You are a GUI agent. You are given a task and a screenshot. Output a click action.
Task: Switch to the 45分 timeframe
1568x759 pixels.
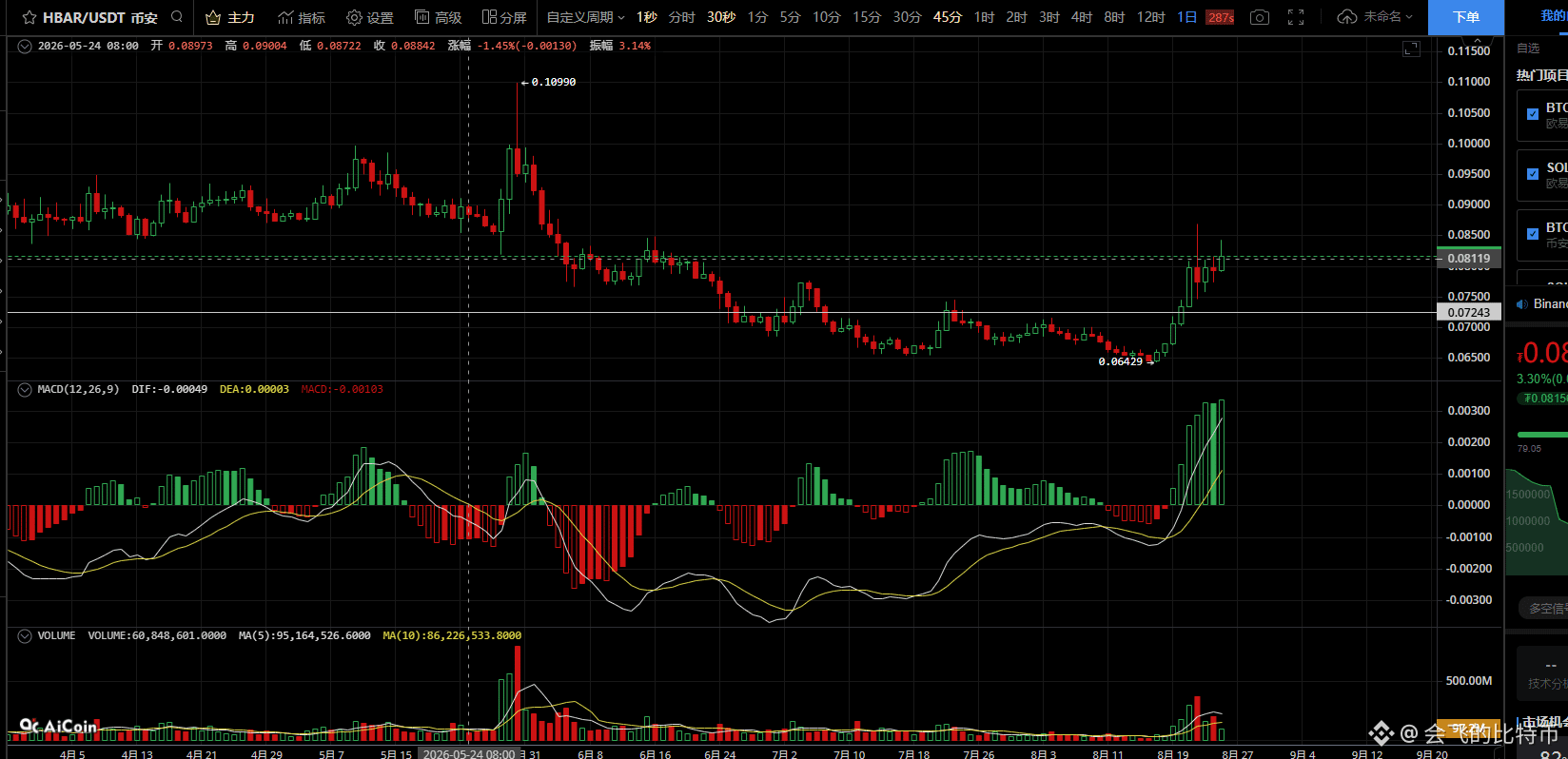(x=947, y=17)
